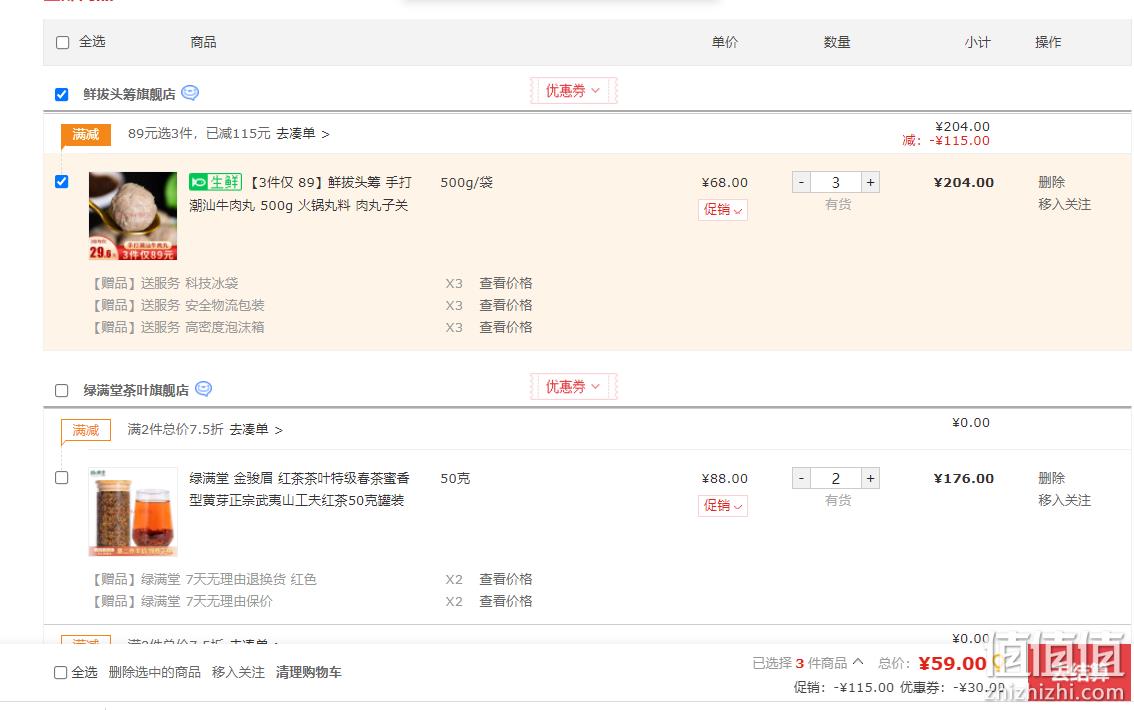Screen dimensions: 1134x710
Task: Uncheck the 鲜拔头筹旗舰店 store checkbox
Action: pos(61,95)
